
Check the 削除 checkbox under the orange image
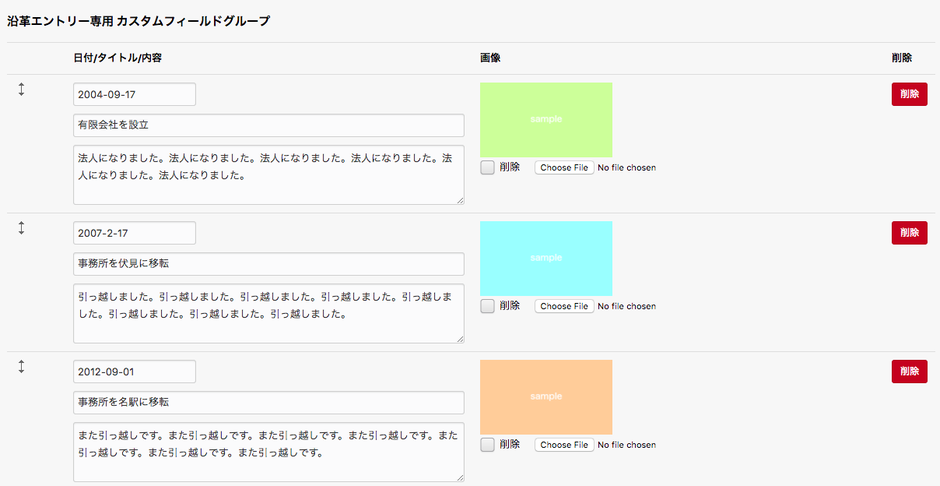pyautogui.click(x=487, y=444)
